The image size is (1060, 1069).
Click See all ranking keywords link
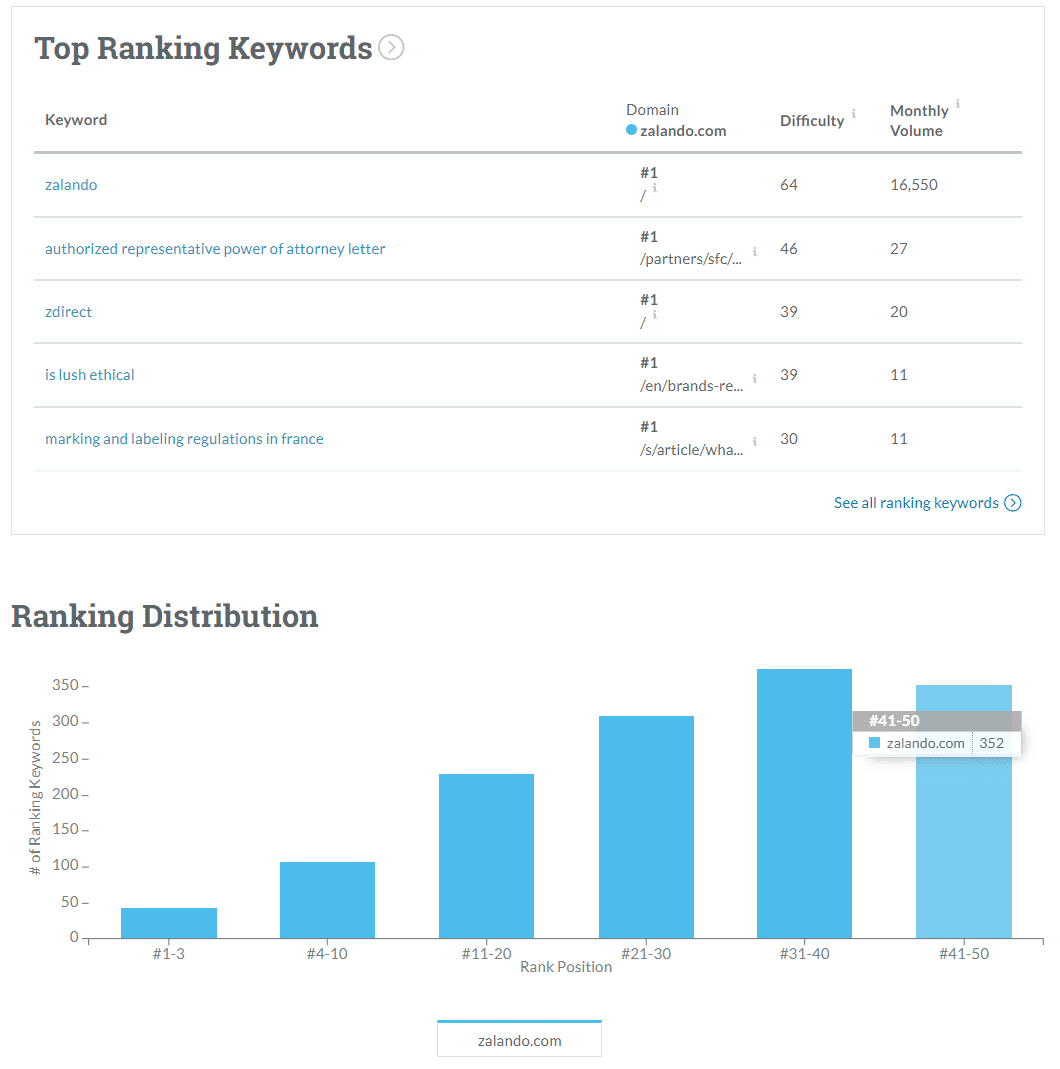(x=916, y=503)
